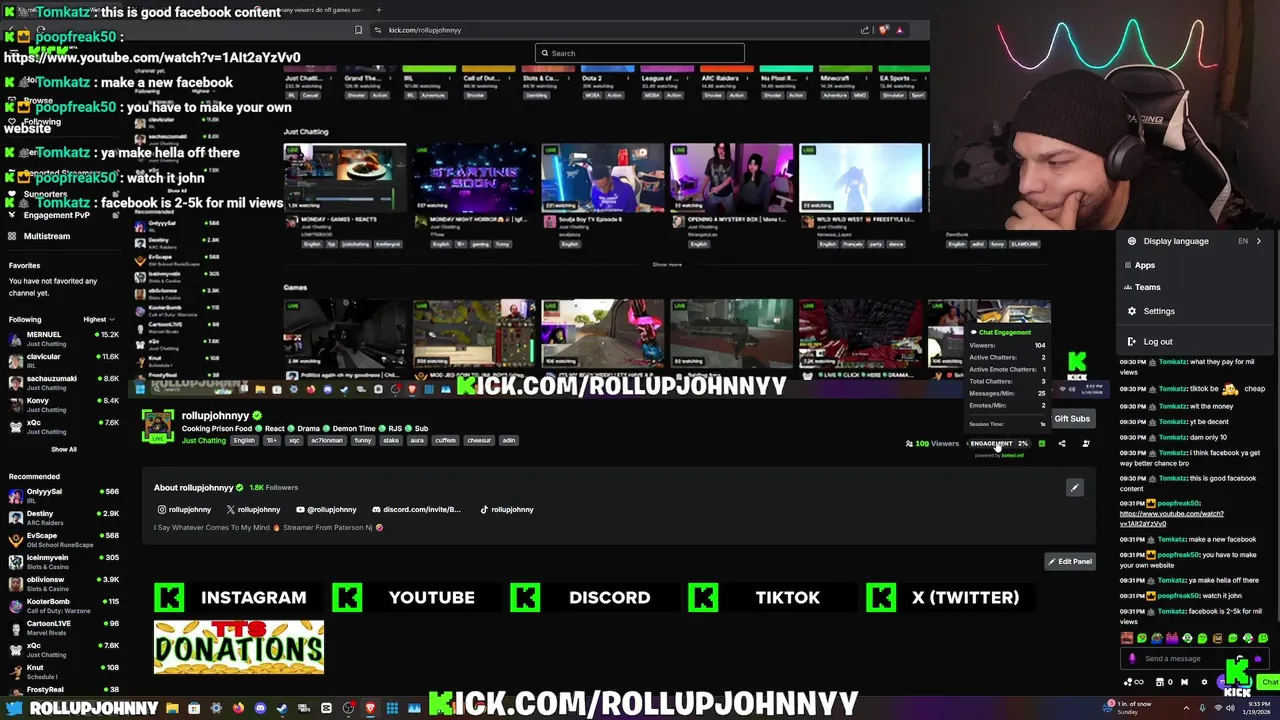Open the Highest sort dropdown in Following
This screenshot has width=1280, height=720.
click(98, 320)
